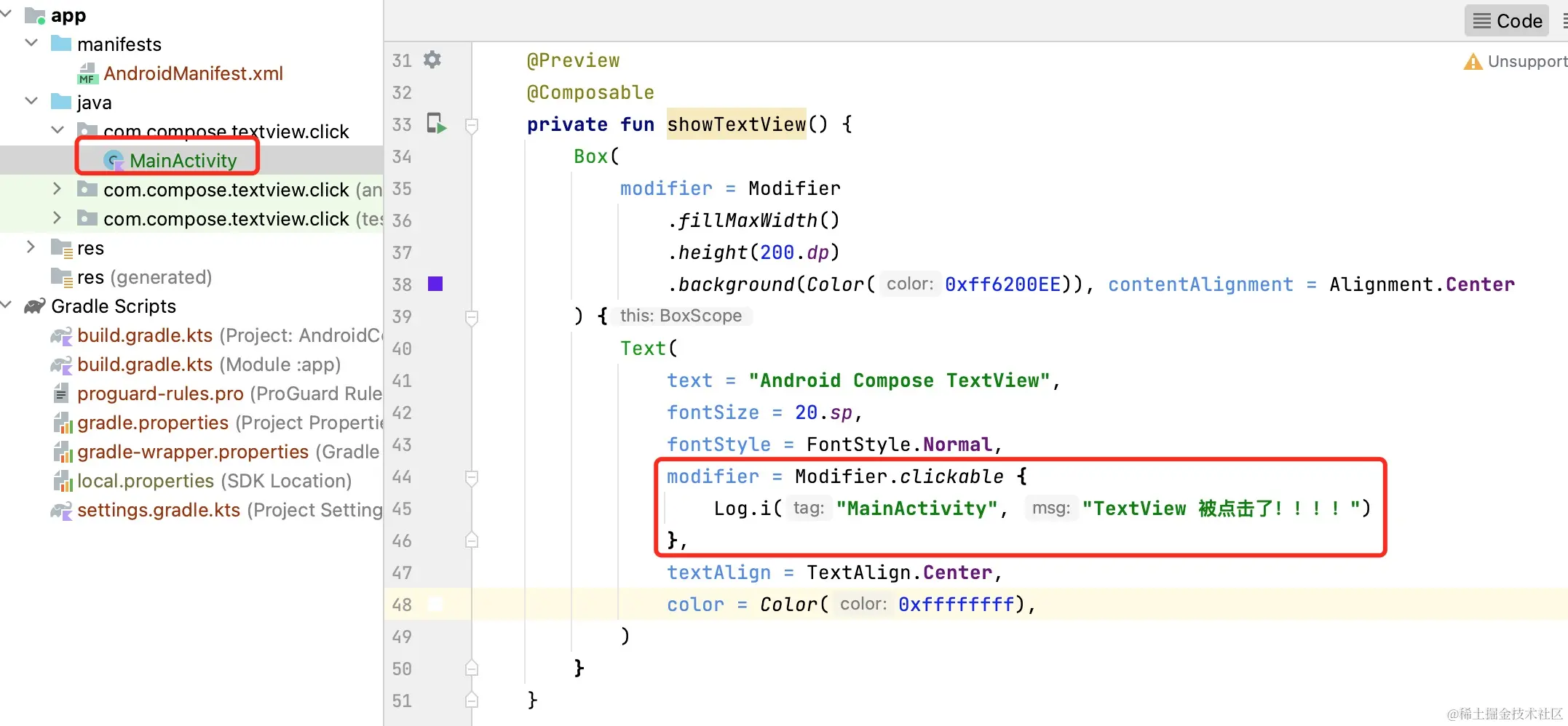
Task: Select the AndroidManifest.xml file icon
Action: coord(87,73)
